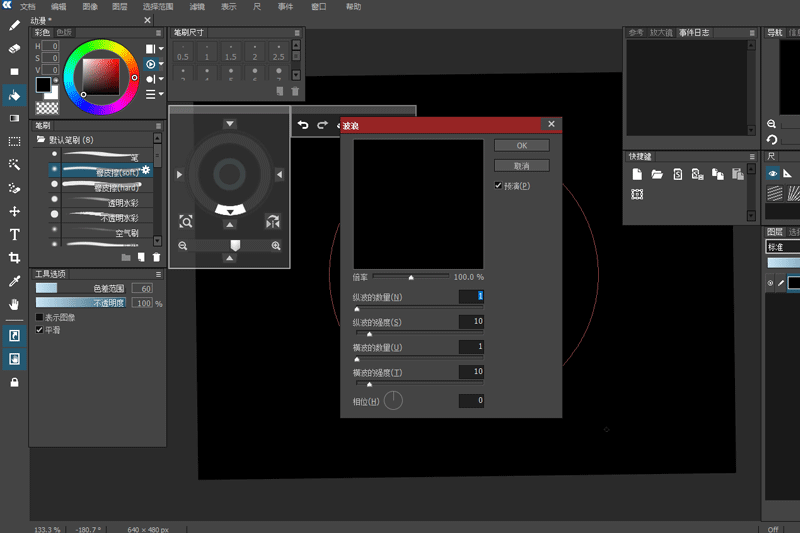This screenshot has height=533, width=800.
Task: Select the Pencil brush tool in the toolbar
Action: pos(14,25)
